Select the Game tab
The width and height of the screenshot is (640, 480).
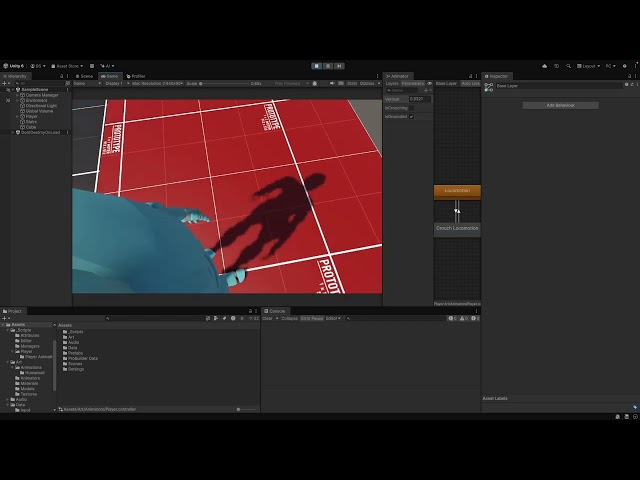[x=109, y=76]
